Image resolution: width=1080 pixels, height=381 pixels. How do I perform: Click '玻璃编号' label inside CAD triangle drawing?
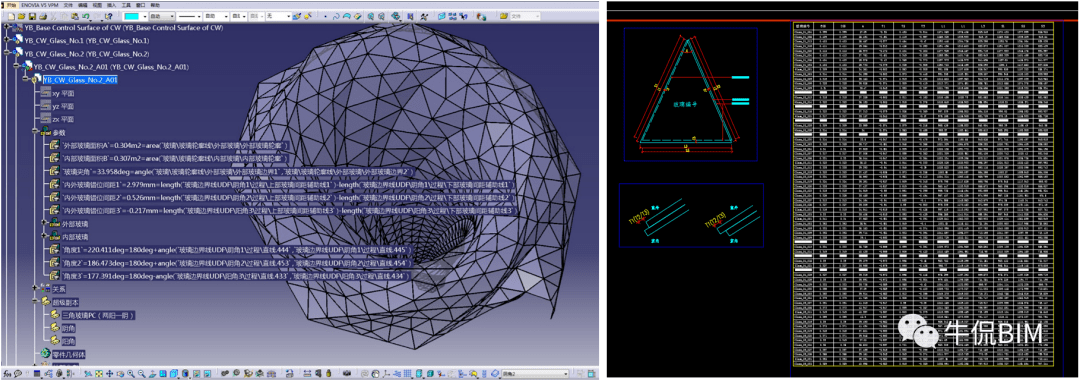click(x=684, y=105)
